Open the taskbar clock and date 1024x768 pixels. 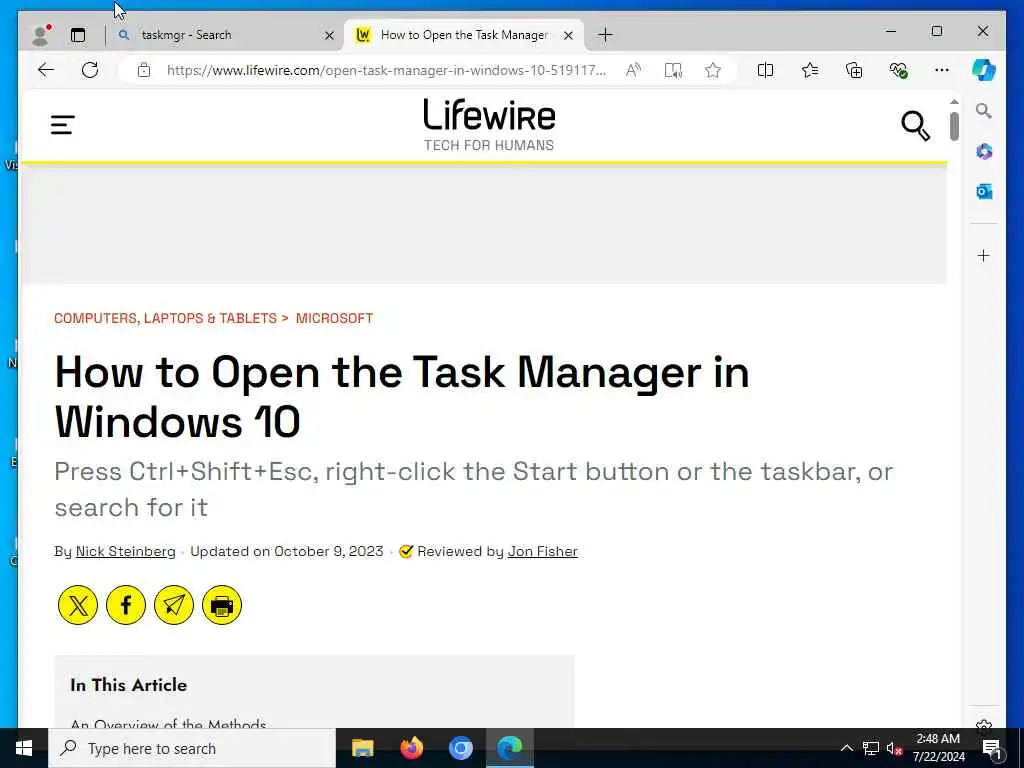(938, 748)
